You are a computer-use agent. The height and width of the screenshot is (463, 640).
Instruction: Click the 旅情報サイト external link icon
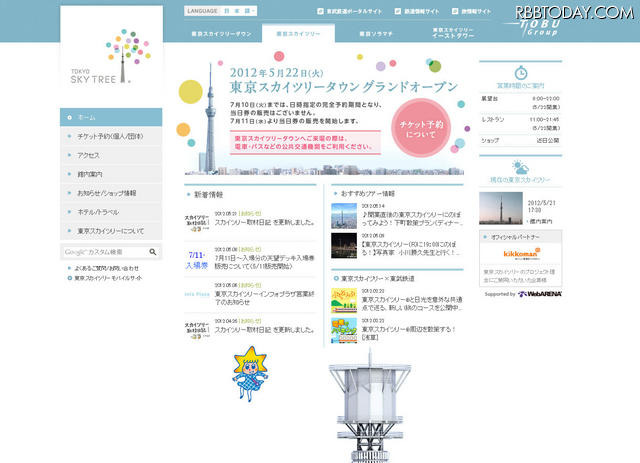pos(455,11)
